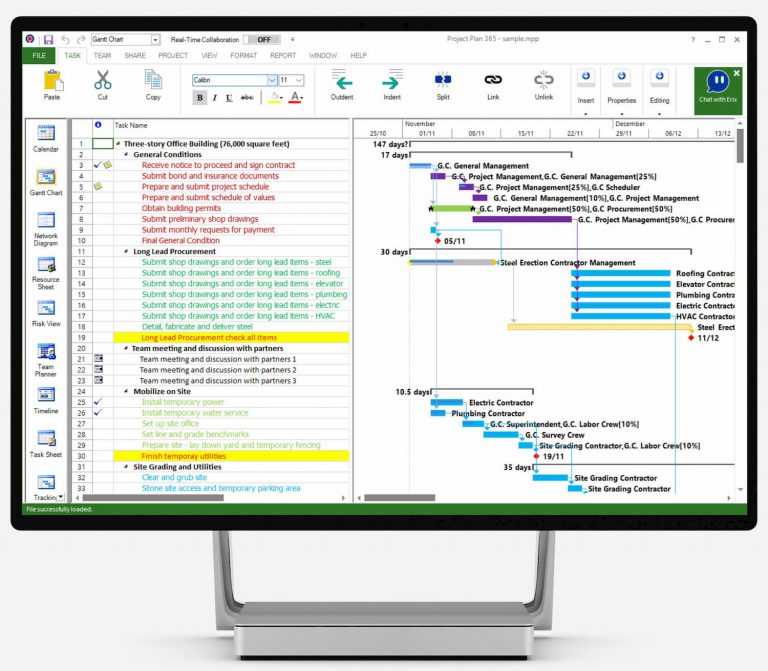Screen dimensions: 768x671
Task: Click the Indicators info column header icon
Action: (x=98, y=125)
